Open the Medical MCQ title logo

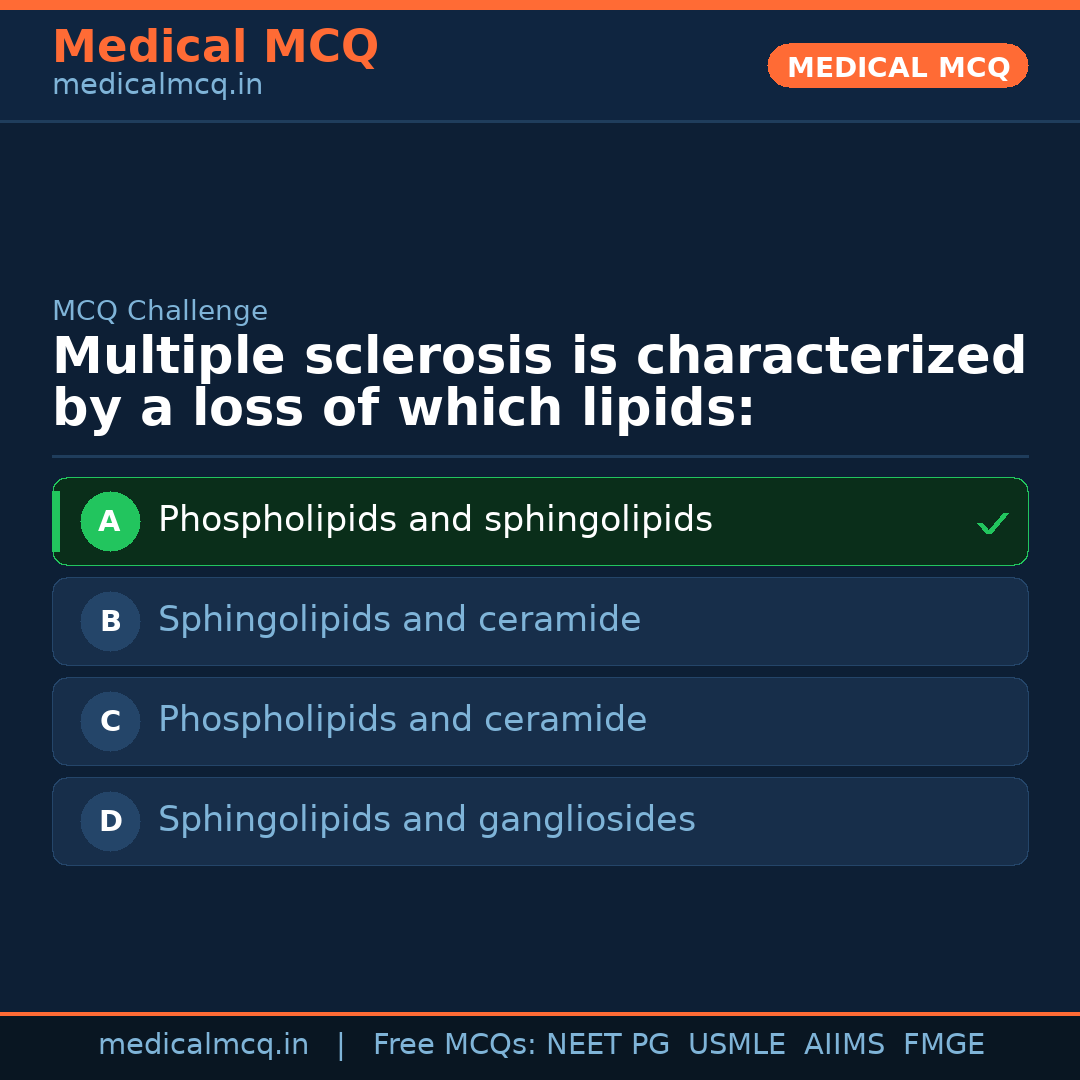pos(215,47)
